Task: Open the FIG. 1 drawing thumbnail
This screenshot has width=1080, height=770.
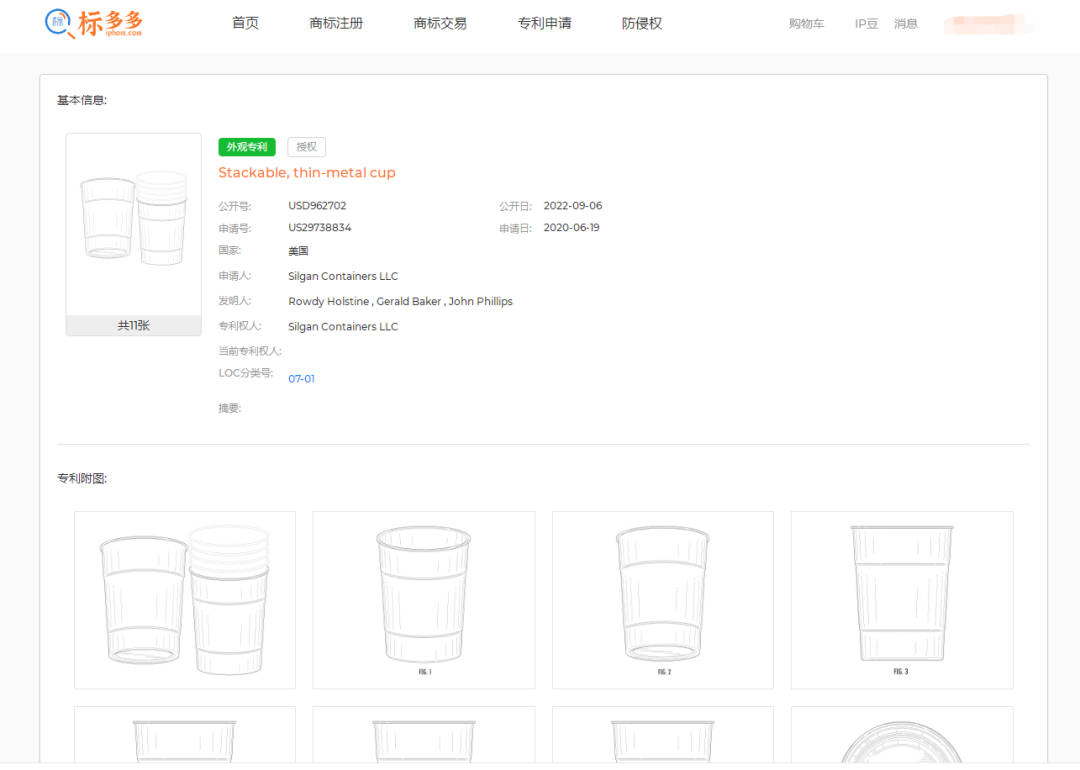Action: click(424, 600)
